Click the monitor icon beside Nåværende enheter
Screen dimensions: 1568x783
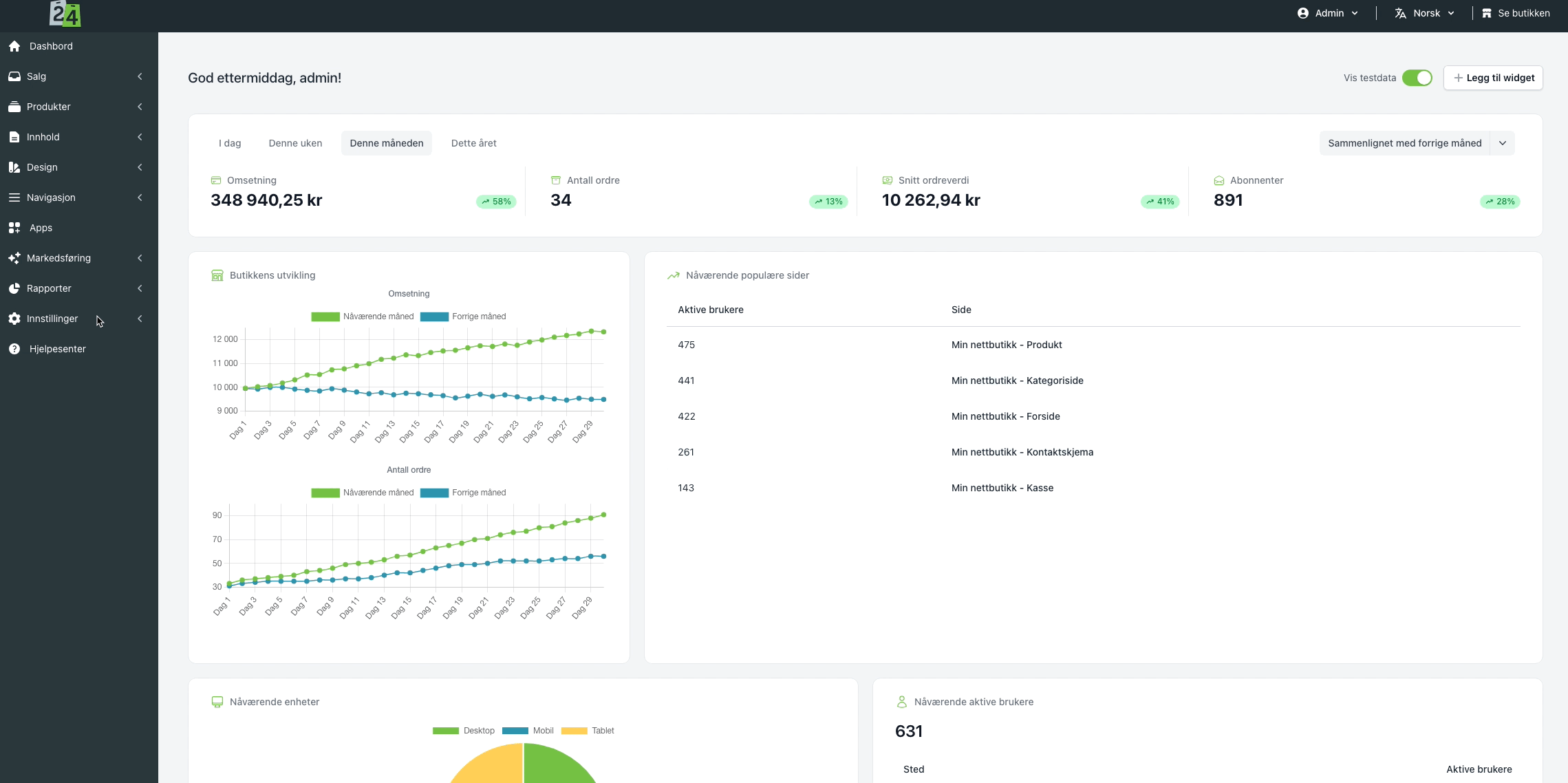217,702
